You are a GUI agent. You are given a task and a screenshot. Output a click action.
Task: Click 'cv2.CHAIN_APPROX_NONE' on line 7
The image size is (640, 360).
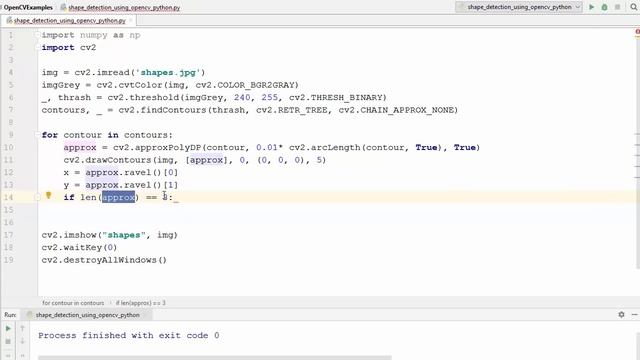pyautogui.click(x=396, y=110)
